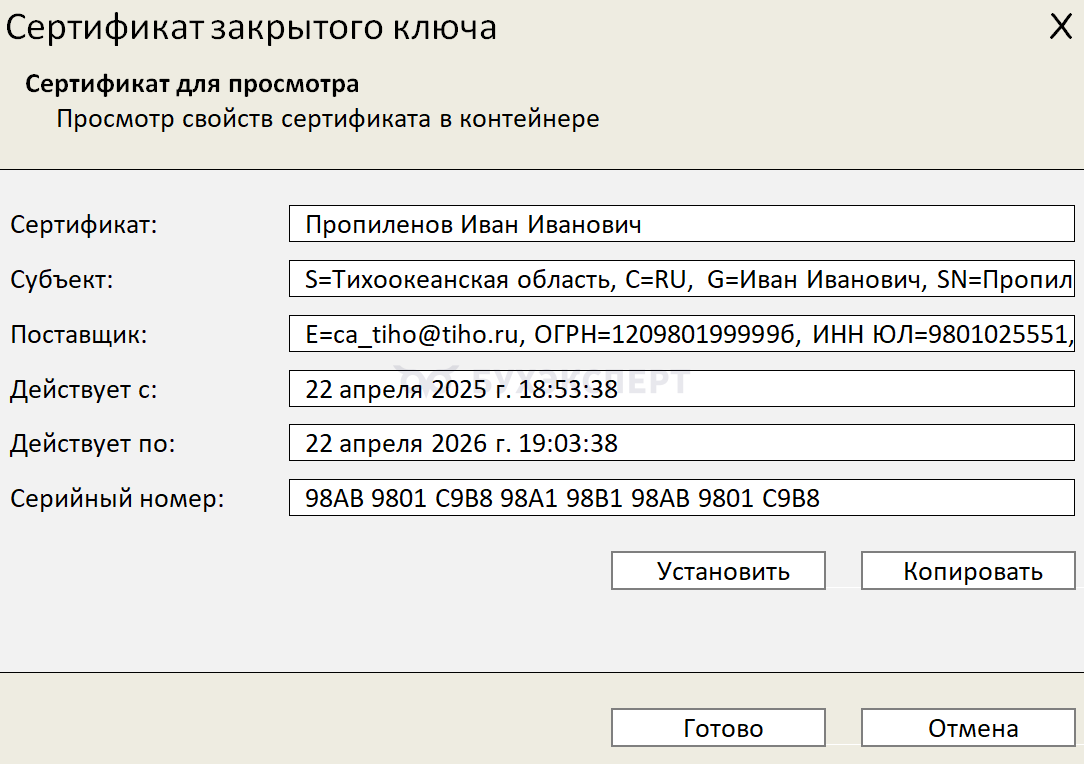1084x764 pixels.
Task: Click the Действует с: label
Action: click(x=84, y=389)
